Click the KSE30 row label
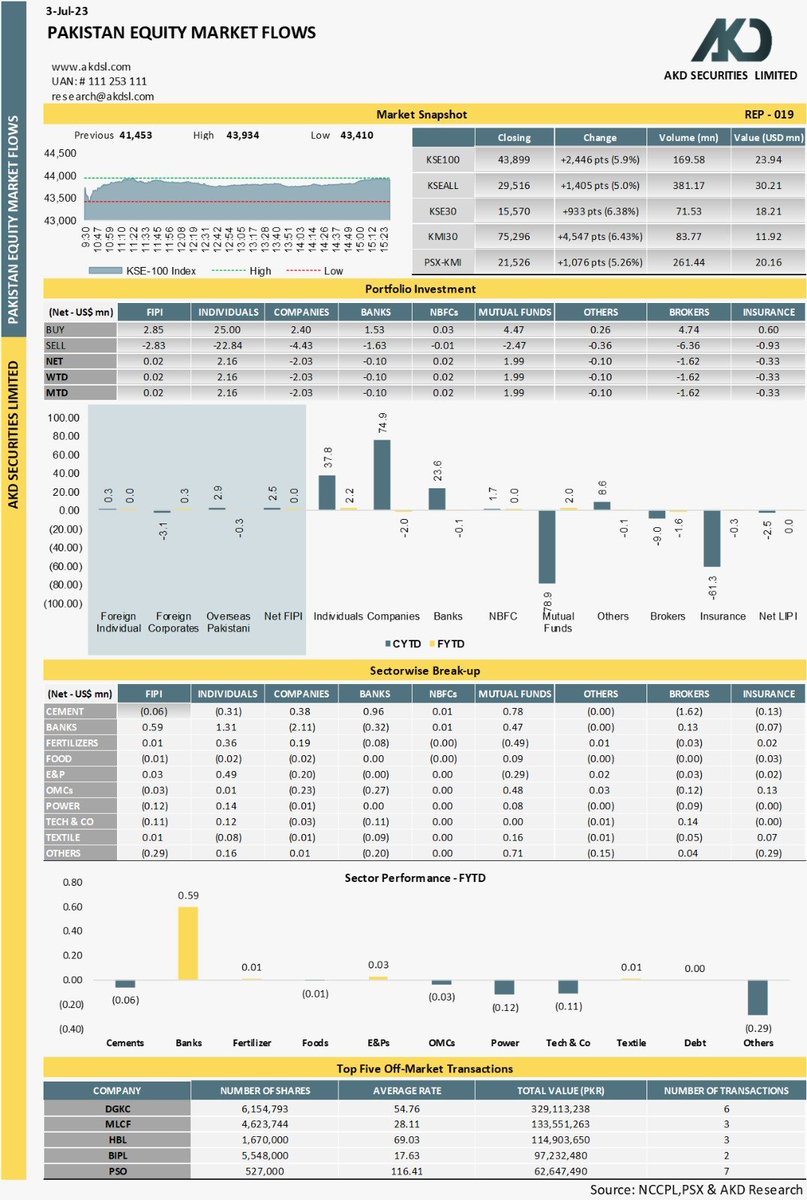807x1200 pixels. [442, 211]
